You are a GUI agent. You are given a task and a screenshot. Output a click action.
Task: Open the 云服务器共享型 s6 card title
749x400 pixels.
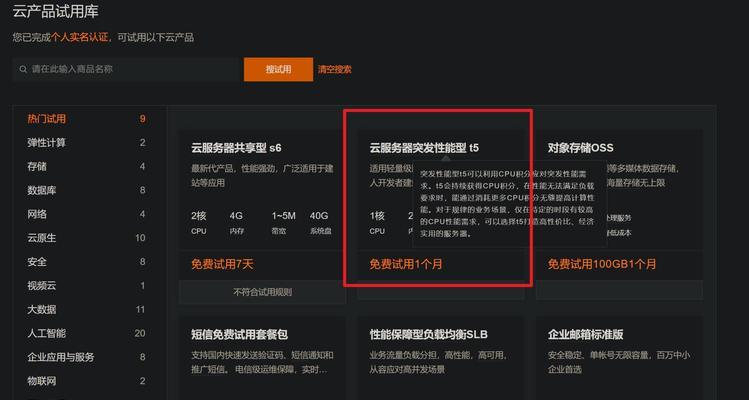pyautogui.click(x=236, y=148)
